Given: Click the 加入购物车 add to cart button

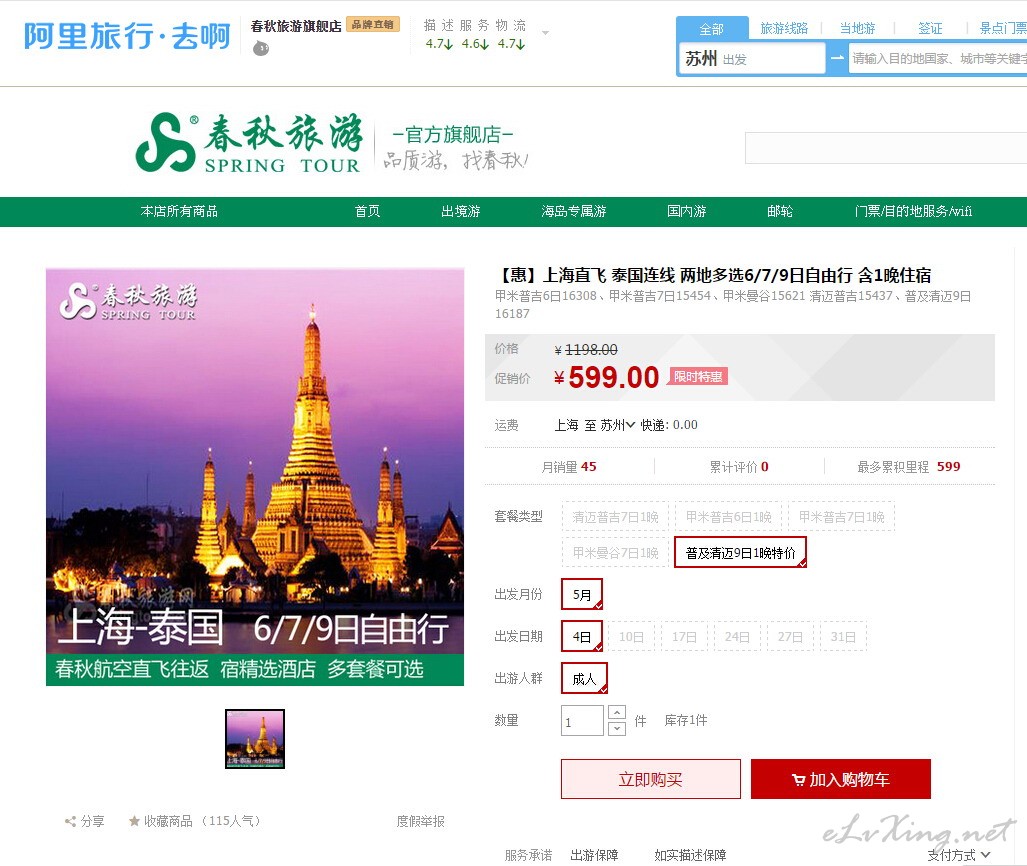Looking at the screenshot, I should [x=841, y=779].
